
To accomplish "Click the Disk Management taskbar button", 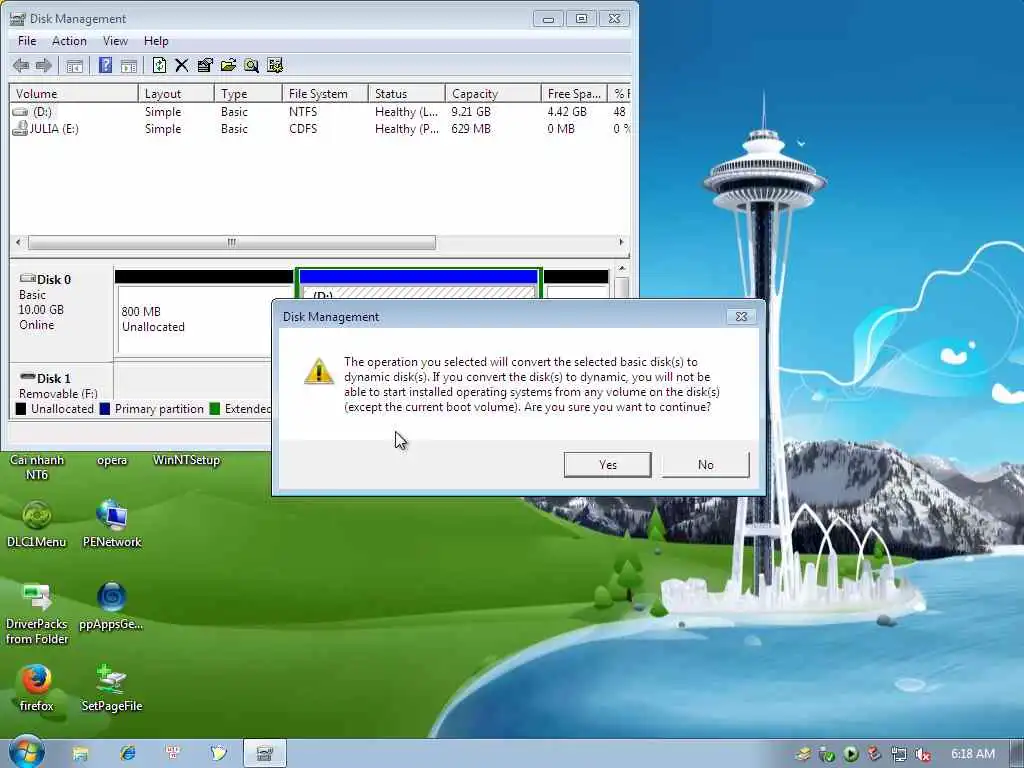I will click(x=264, y=754).
